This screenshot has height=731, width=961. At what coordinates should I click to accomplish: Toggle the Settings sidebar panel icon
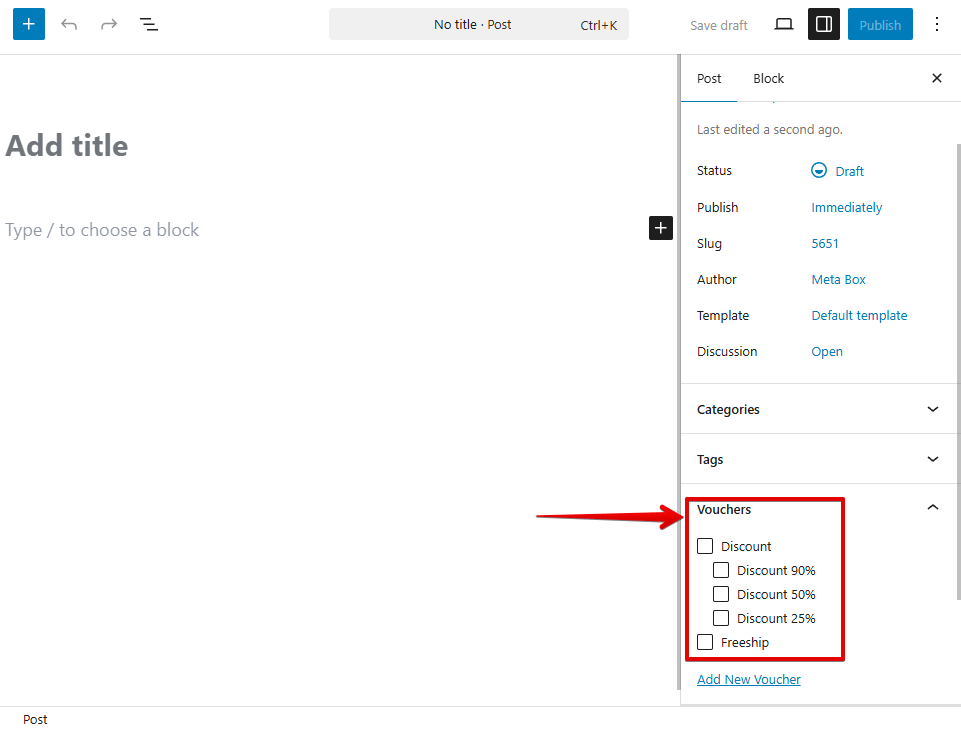[x=824, y=24]
